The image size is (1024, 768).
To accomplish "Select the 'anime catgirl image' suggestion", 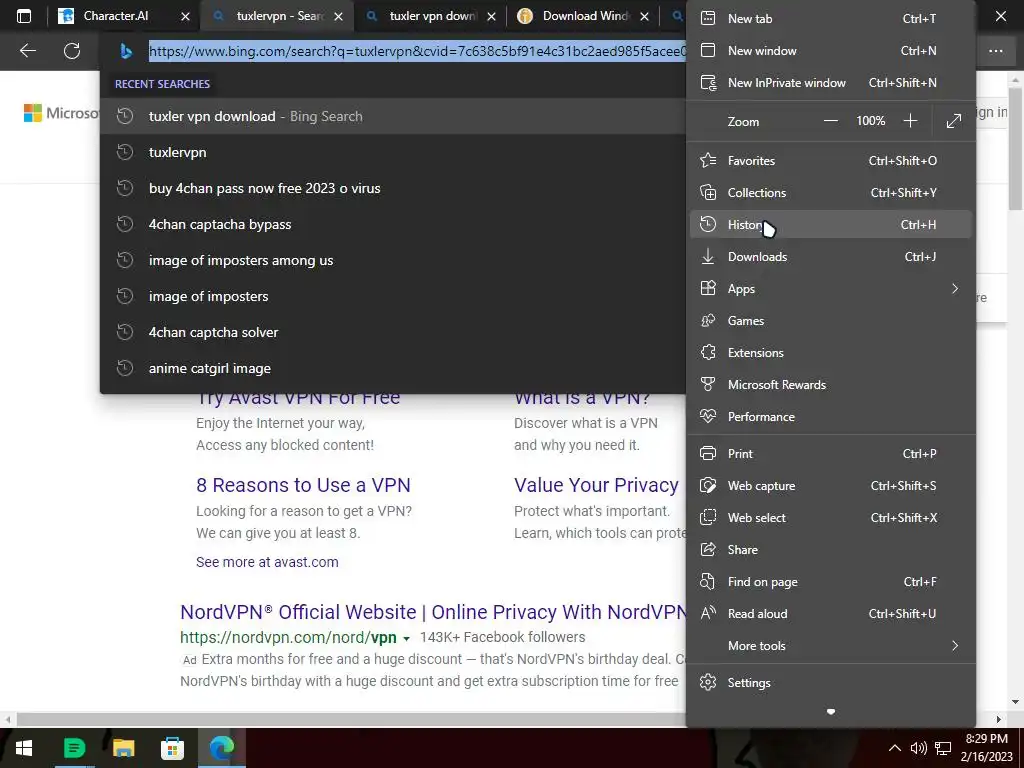I will coord(393,368).
